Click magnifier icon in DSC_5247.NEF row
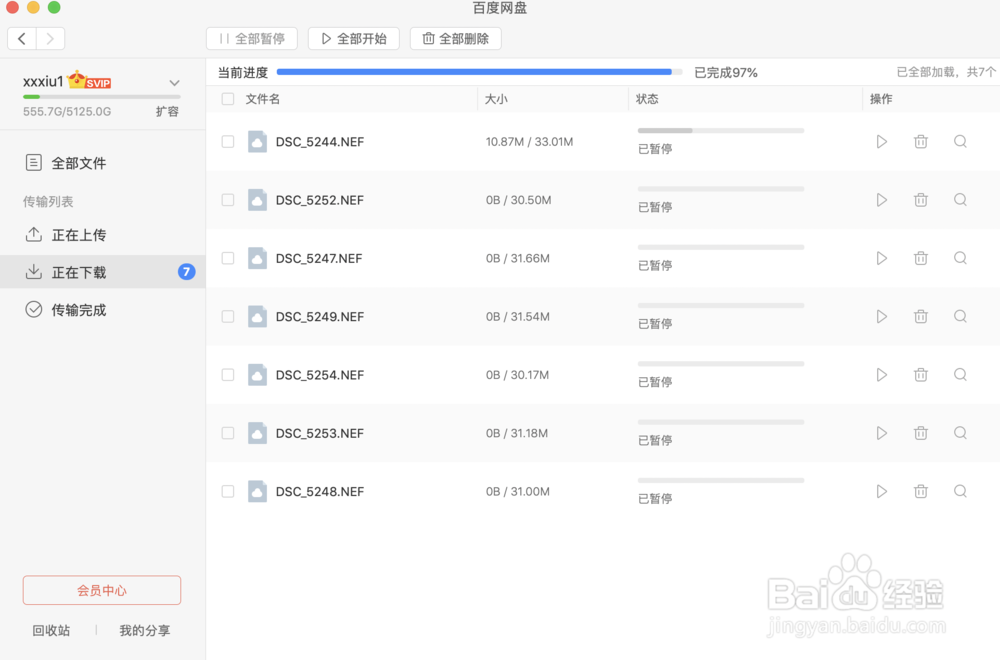The height and width of the screenshot is (660, 1000). click(960, 258)
